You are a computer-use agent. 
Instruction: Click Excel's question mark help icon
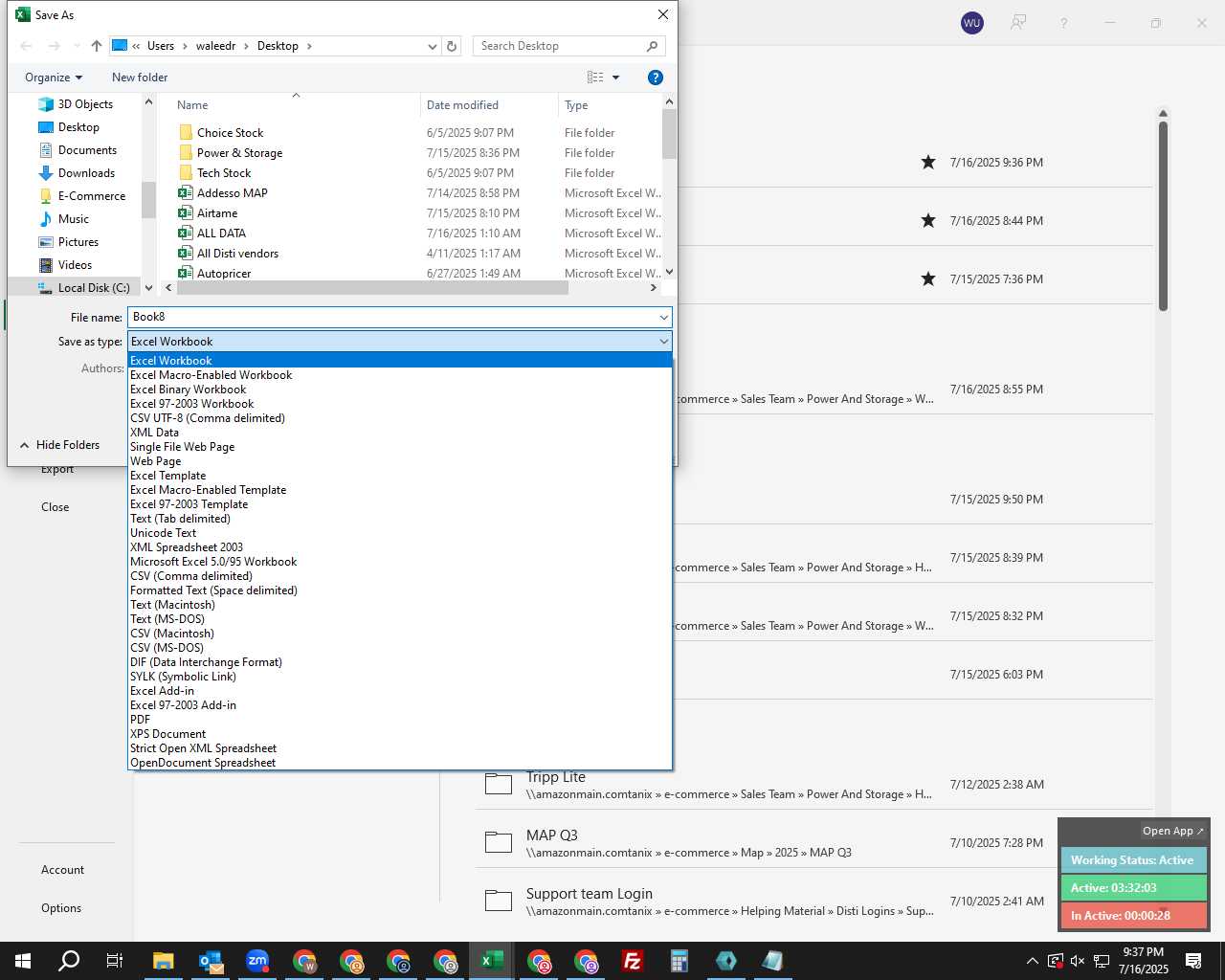[1063, 23]
